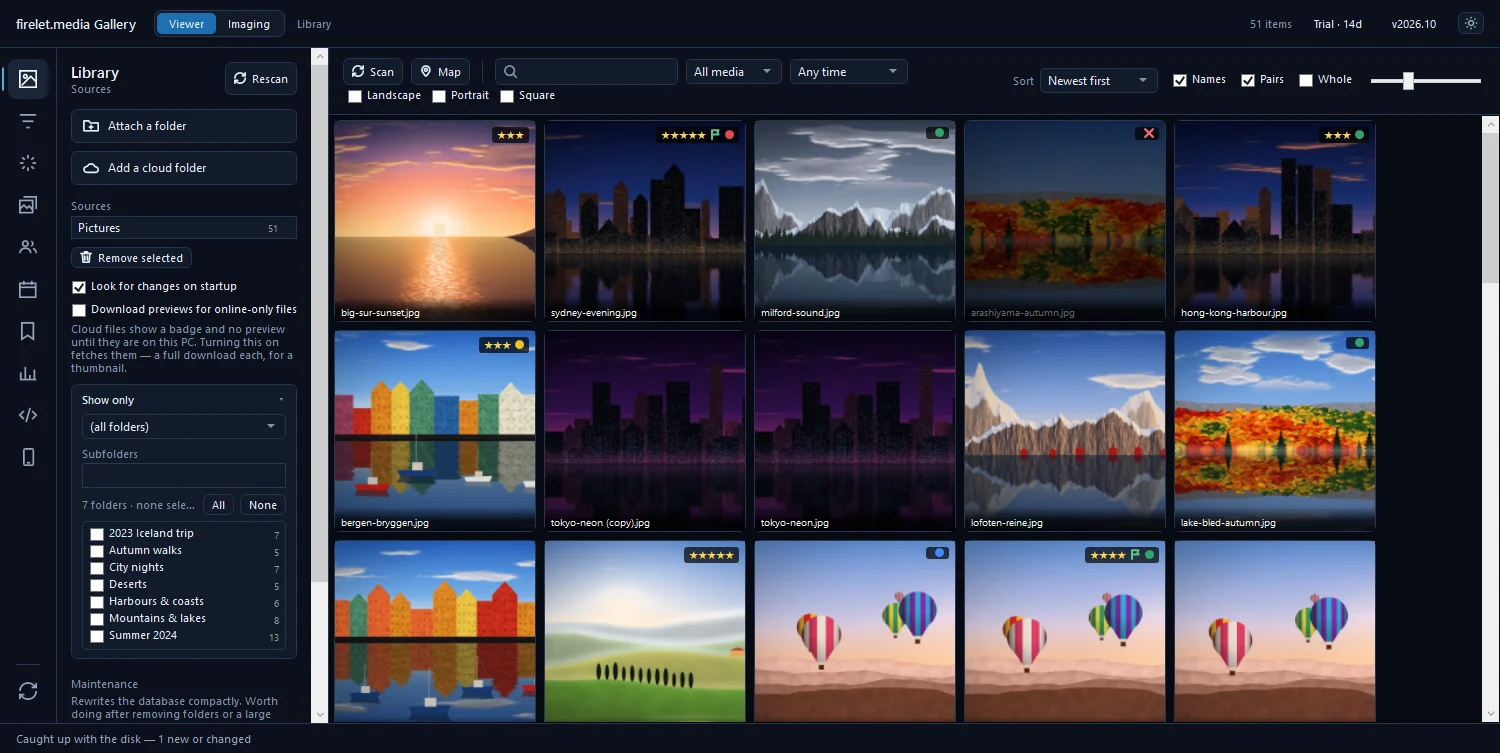Open the mobile device icon in the sidebar

[x=28, y=457]
